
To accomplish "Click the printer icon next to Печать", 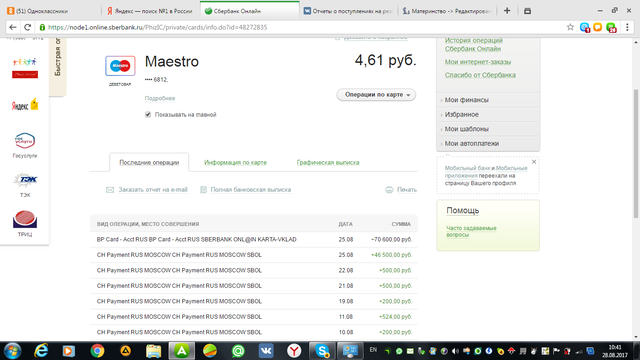I will pos(389,190).
